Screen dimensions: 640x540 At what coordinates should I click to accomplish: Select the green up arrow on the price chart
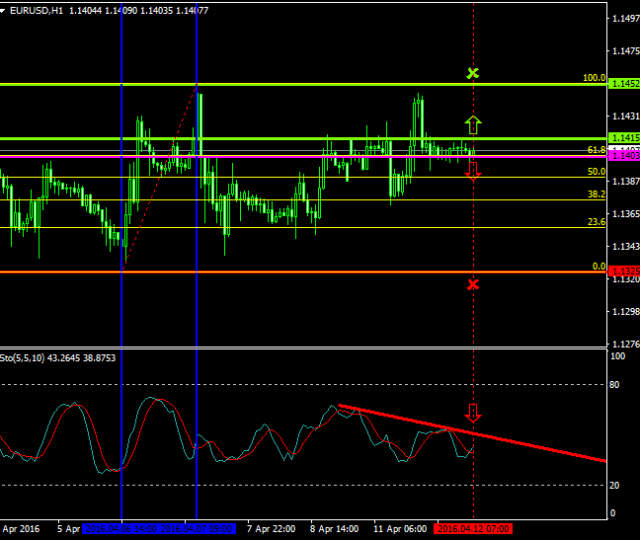(473, 124)
